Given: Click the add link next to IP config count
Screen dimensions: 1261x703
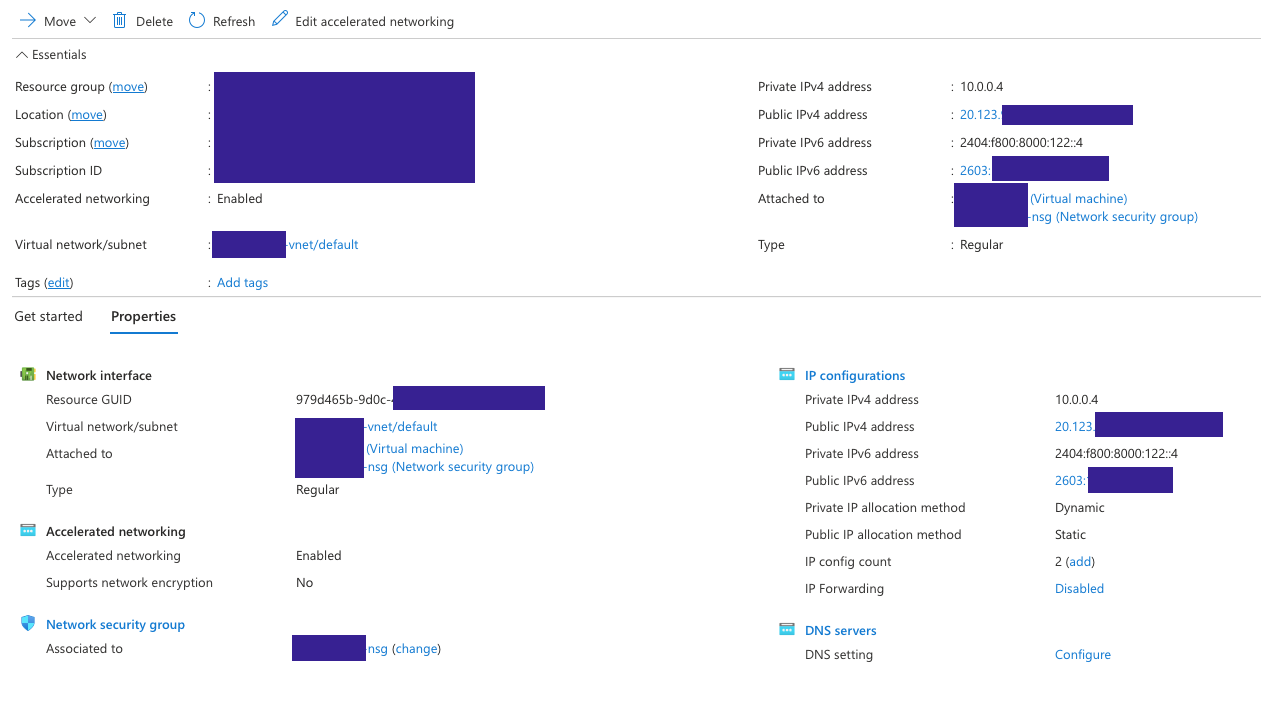Looking at the screenshot, I should (x=1079, y=561).
